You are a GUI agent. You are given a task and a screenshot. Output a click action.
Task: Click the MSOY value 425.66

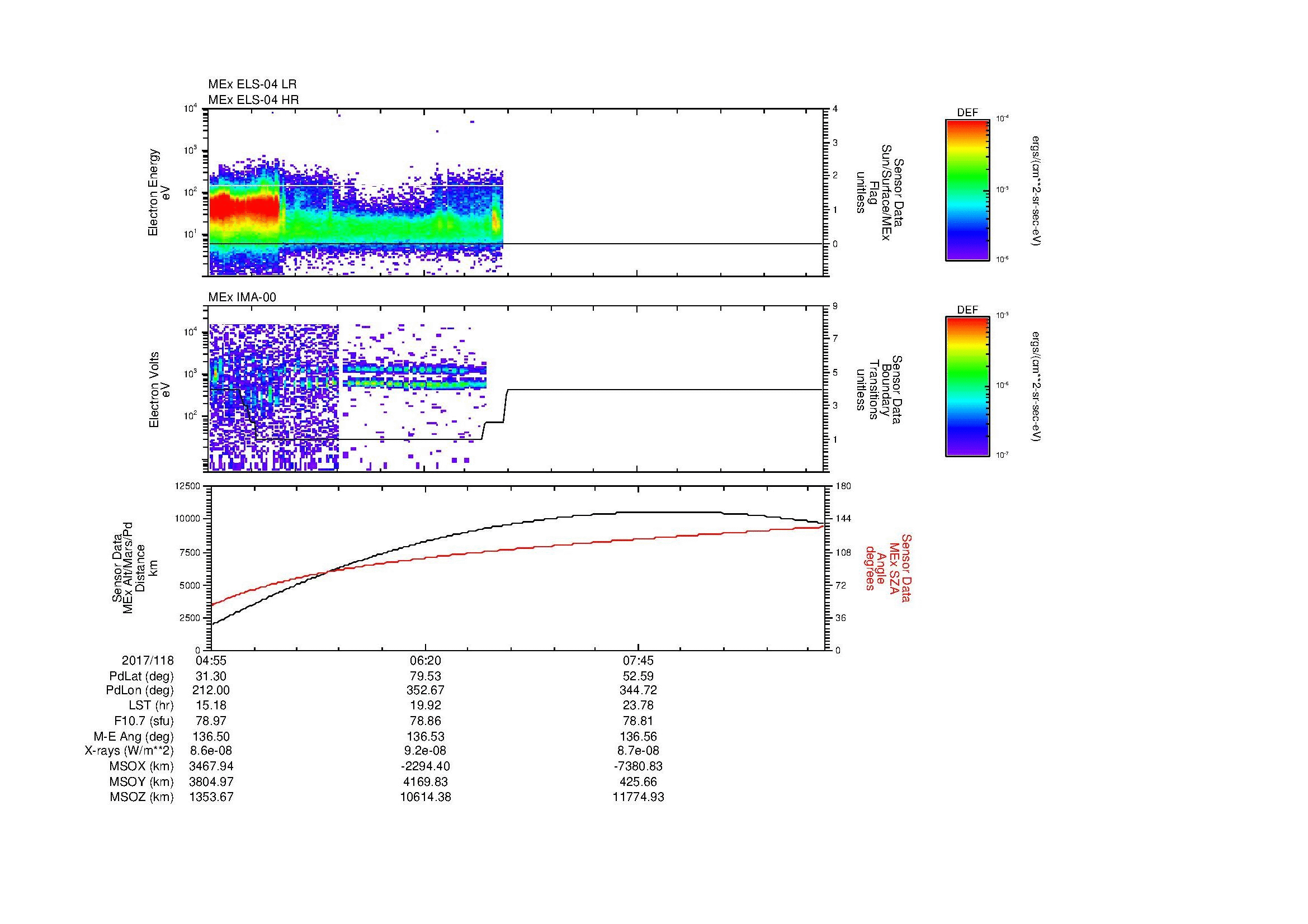pyautogui.click(x=638, y=781)
